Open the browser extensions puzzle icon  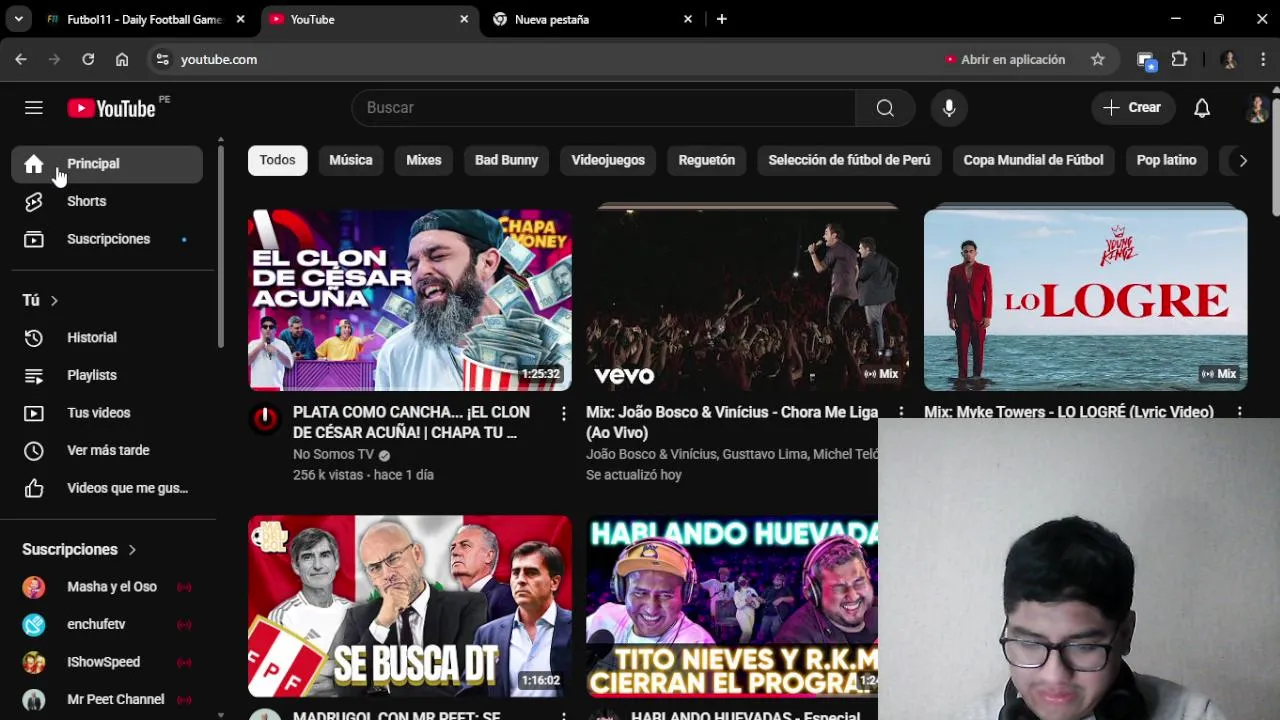tap(1179, 60)
